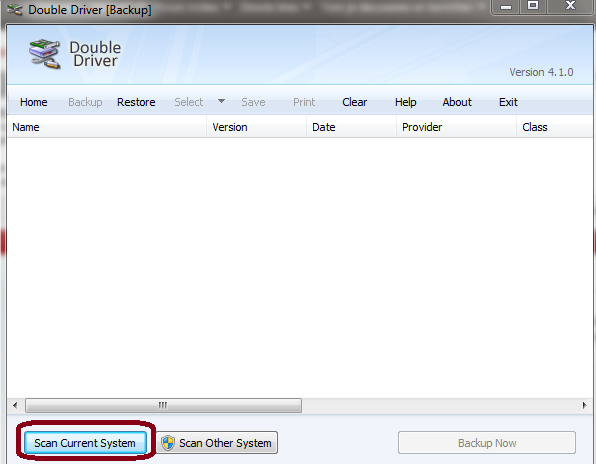Click the shield icon on Scan Other System
The width and height of the screenshot is (596, 464).
click(x=168, y=443)
